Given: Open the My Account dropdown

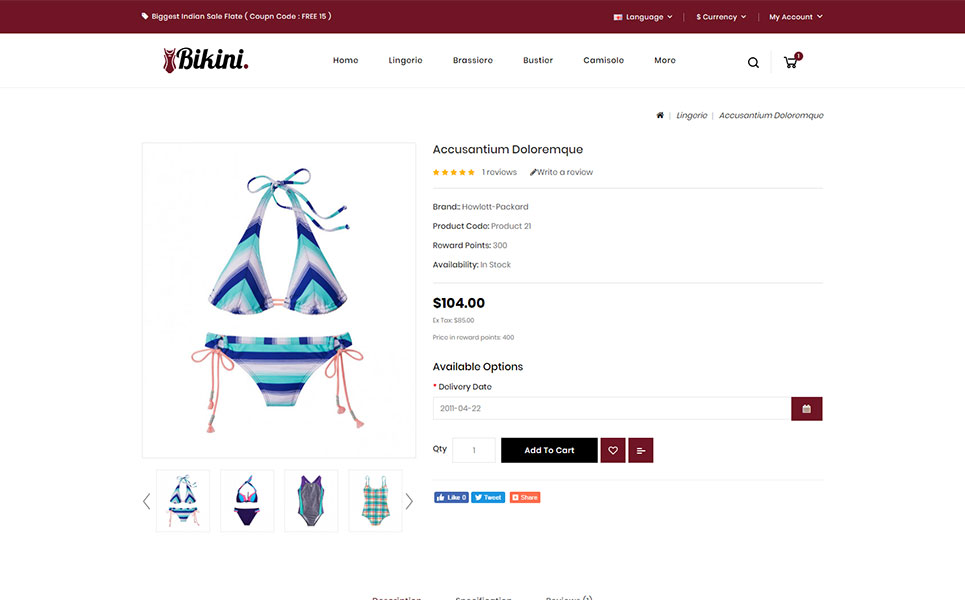Looking at the screenshot, I should 795,17.
